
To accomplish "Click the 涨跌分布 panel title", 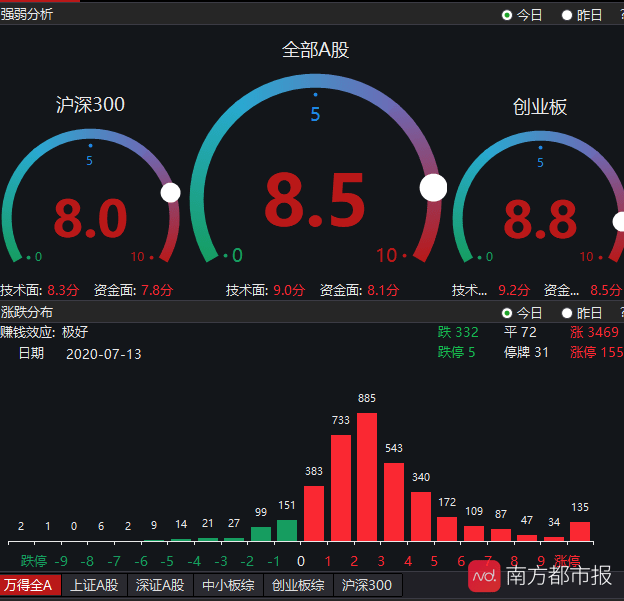I will pyautogui.click(x=27, y=312).
